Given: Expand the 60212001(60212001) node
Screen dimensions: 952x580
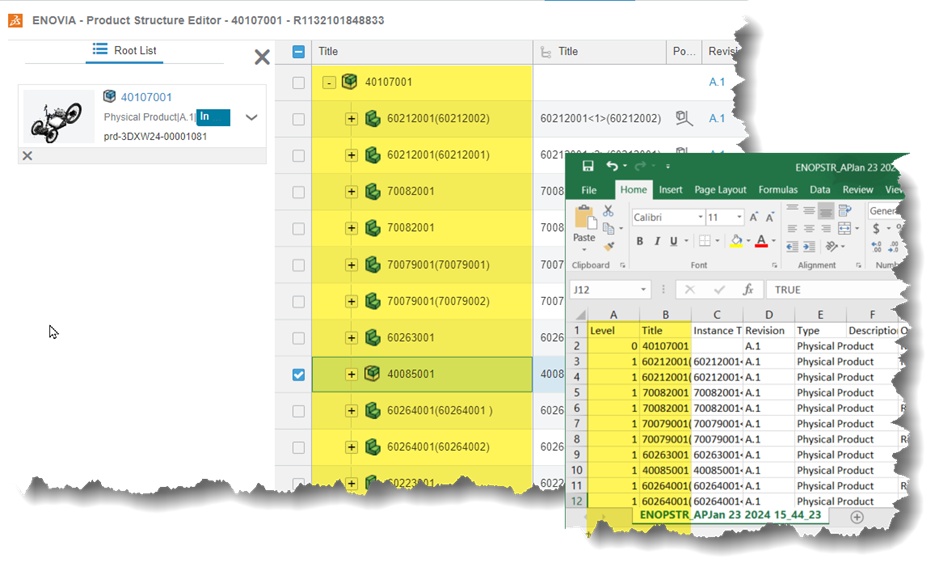Looking at the screenshot, I should click(x=351, y=155).
